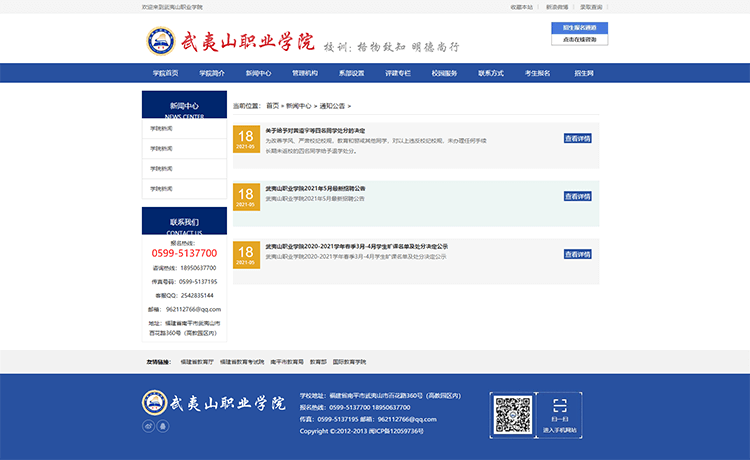This screenshot has width=750, height=460.
Task: Open 学院首页 in the navigation bar
Action: coord(166,73)
